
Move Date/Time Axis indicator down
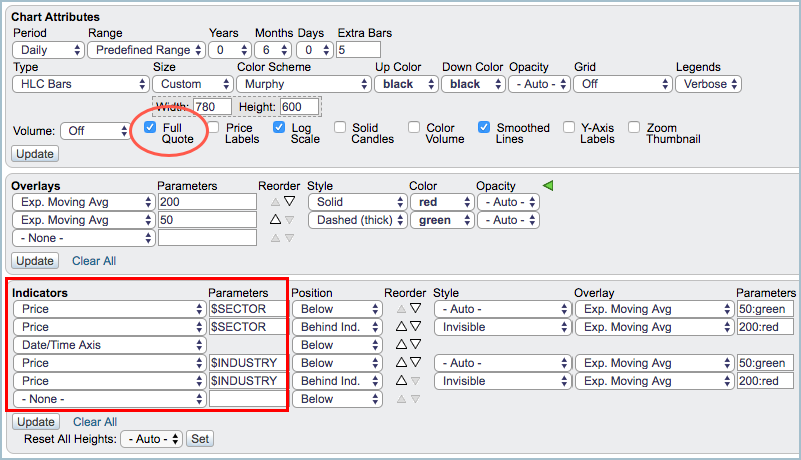point(415,345)
